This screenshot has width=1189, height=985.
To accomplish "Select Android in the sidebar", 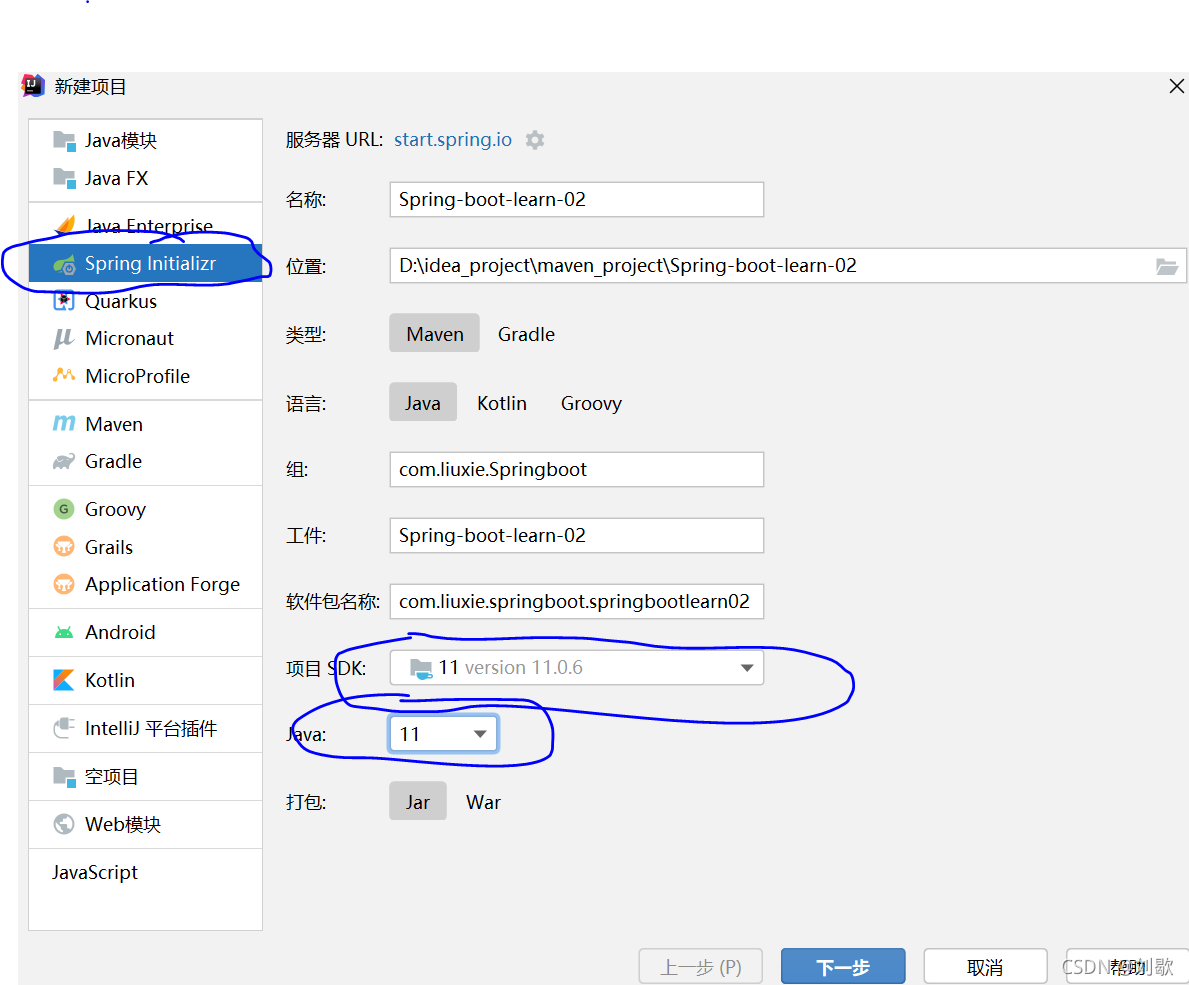I will pyautogui.click(x=146, y=632).
